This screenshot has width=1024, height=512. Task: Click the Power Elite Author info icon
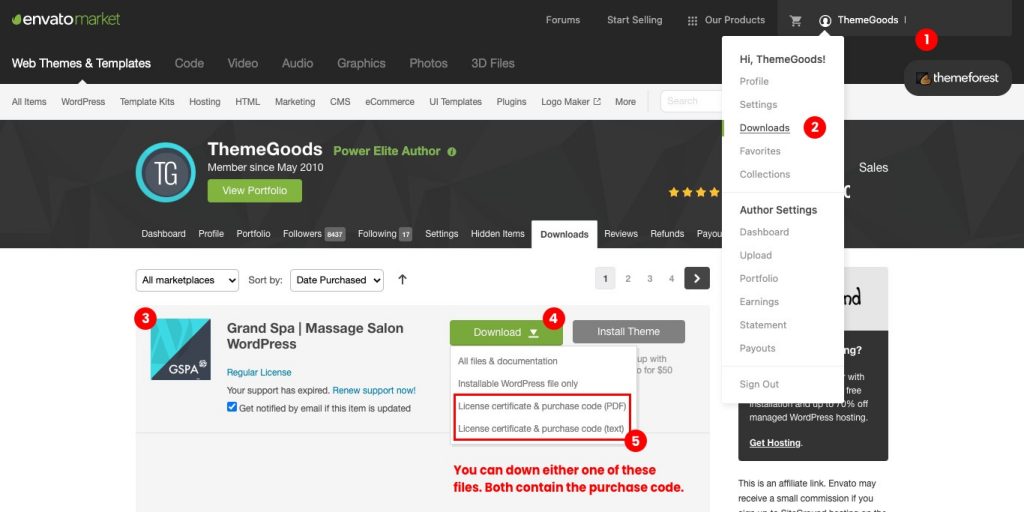pos(452,152)
